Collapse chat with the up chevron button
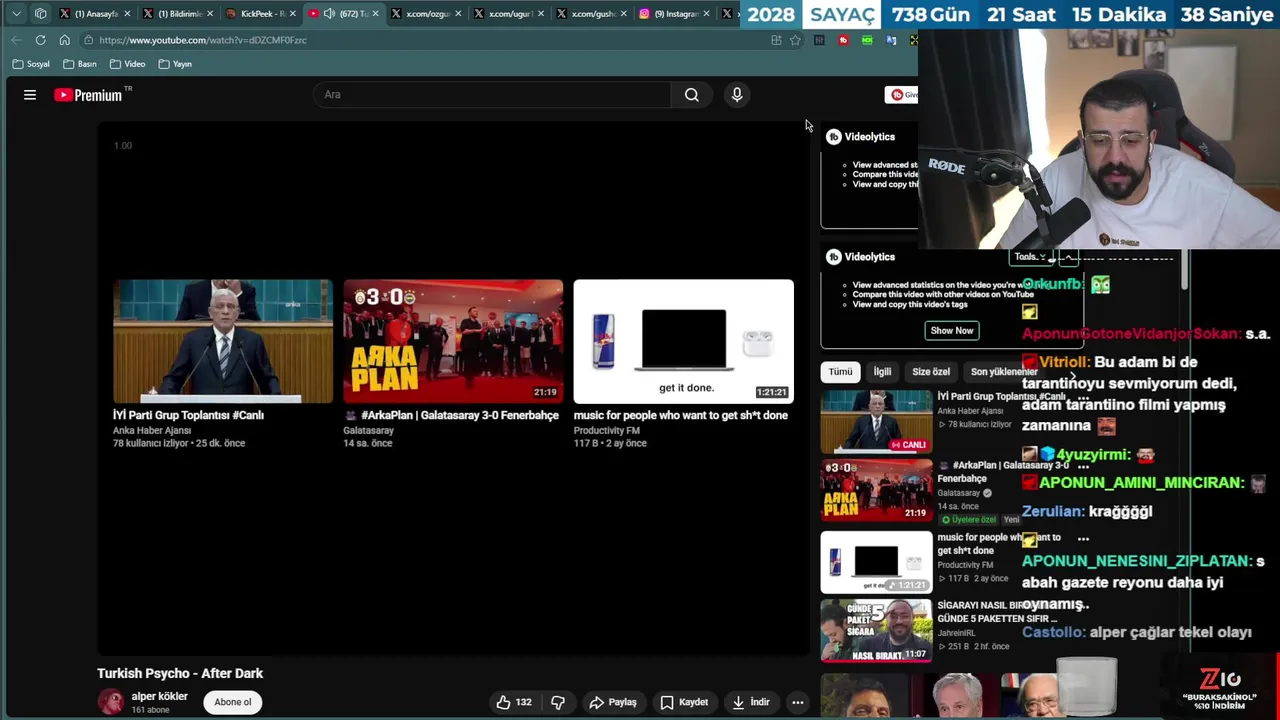 (1068, 257)
